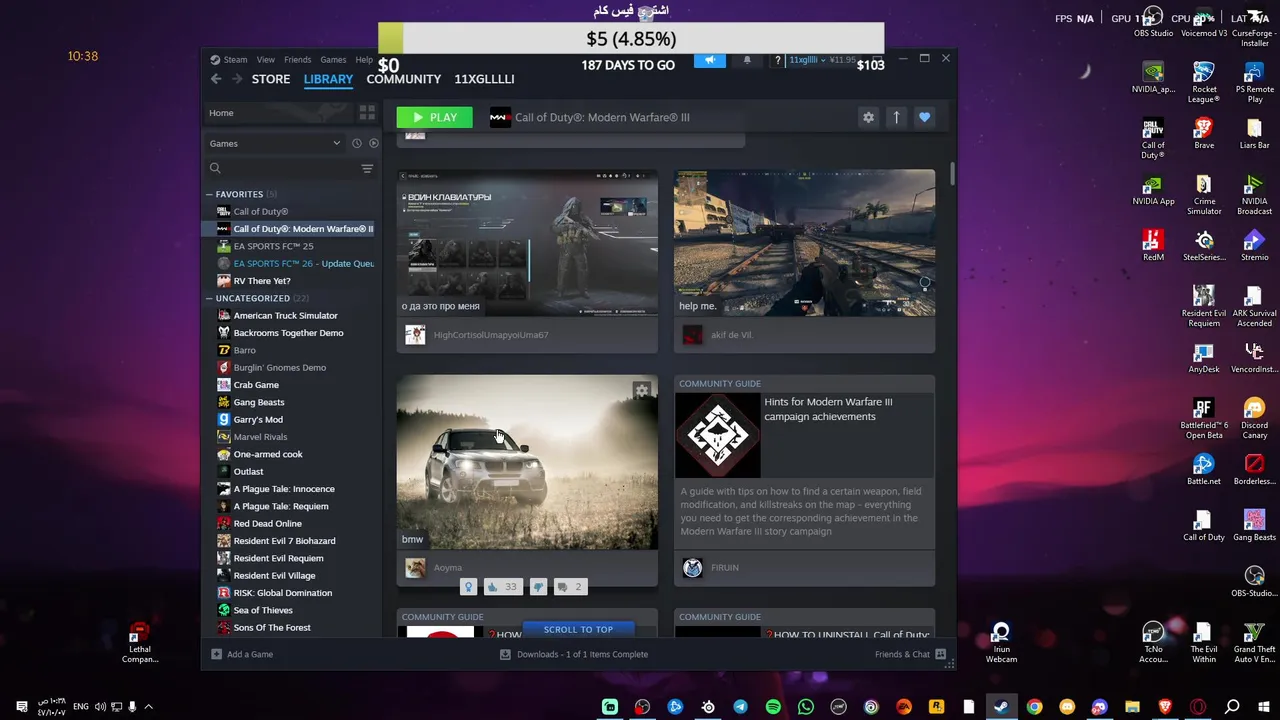This screenshot has width=1280, height=720.
Task: Open comments on the bmw post
Action: pyautogui.click(x=569, y=587)
